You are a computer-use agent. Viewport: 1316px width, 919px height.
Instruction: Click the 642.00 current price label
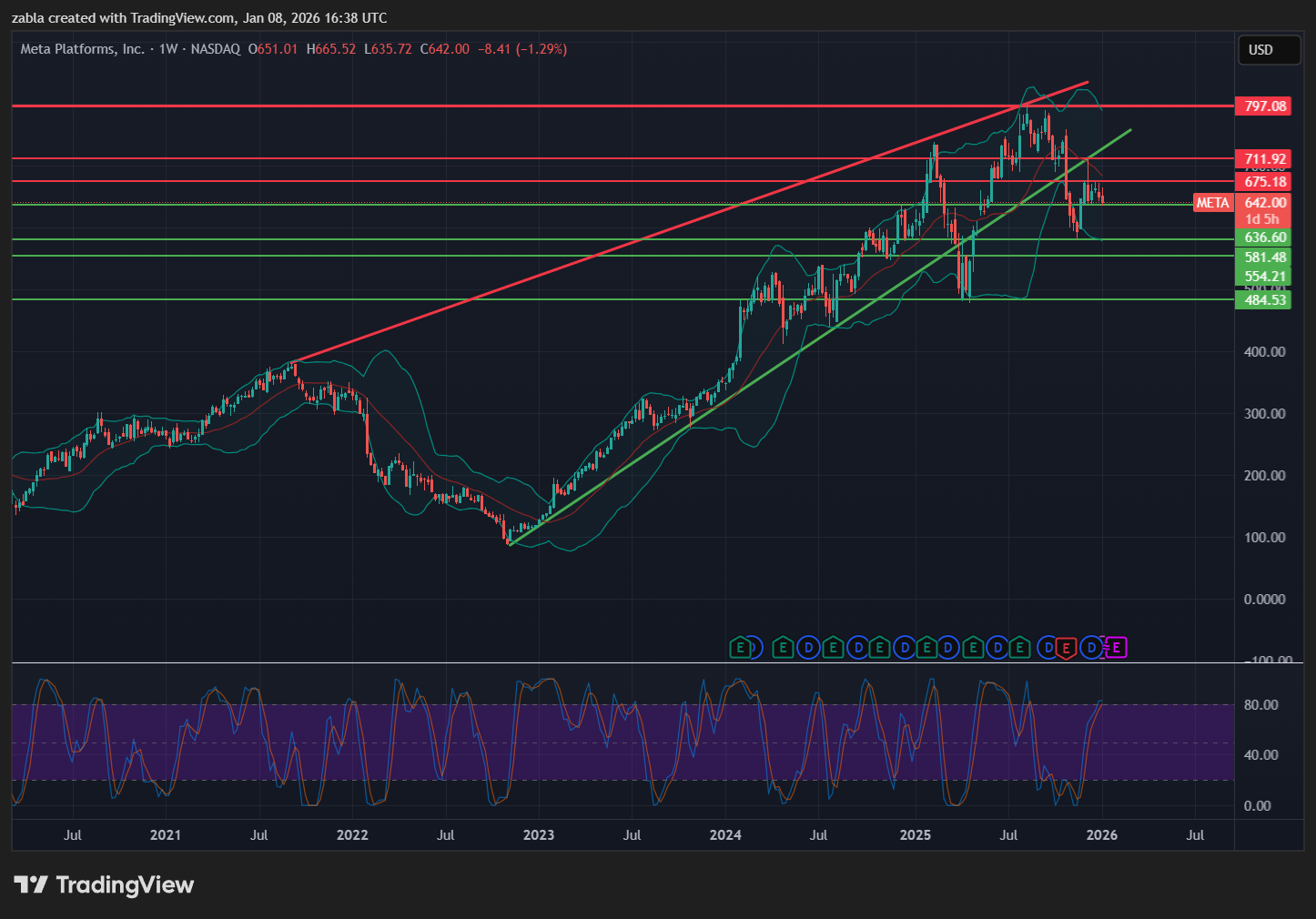1265,203
